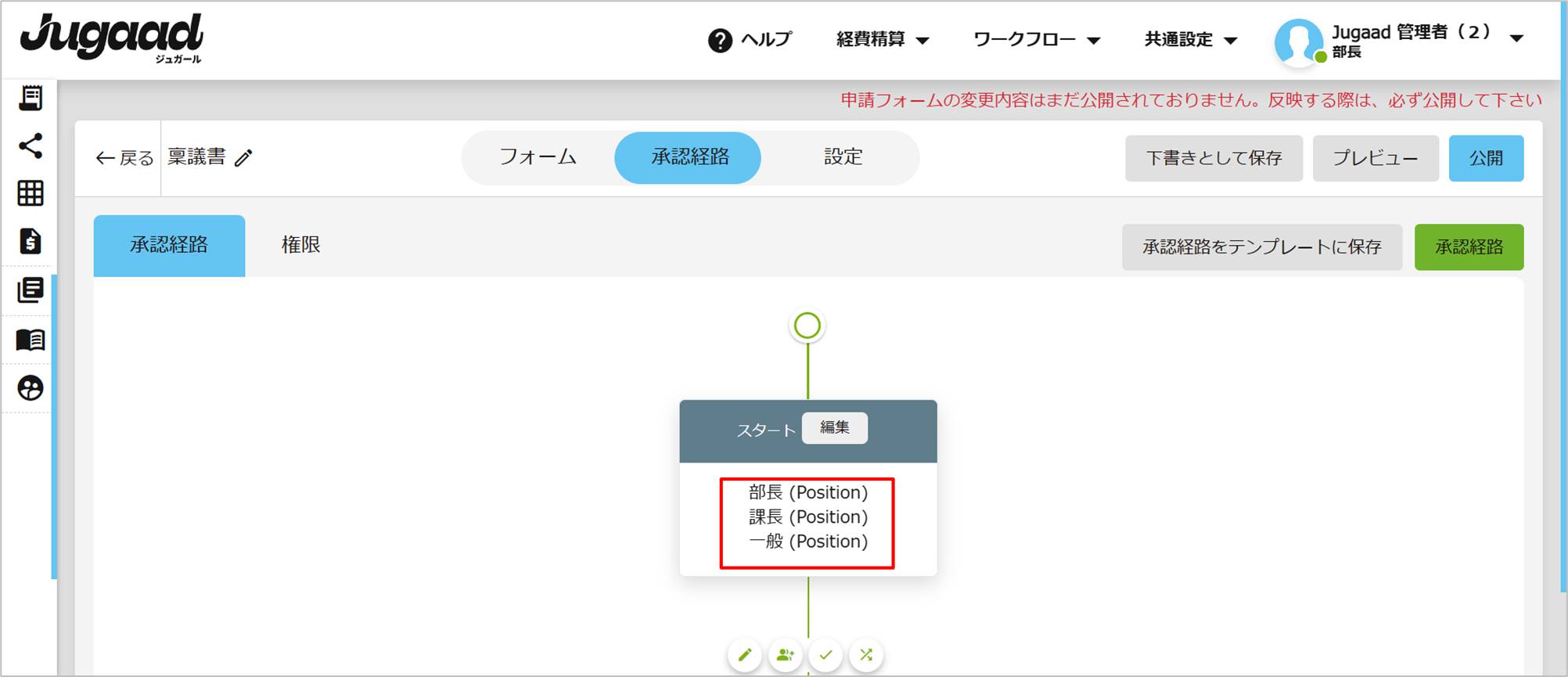Select the 承認経路 pill tab
Viewport: 1568px width, 677px height.
pos(689,157)
